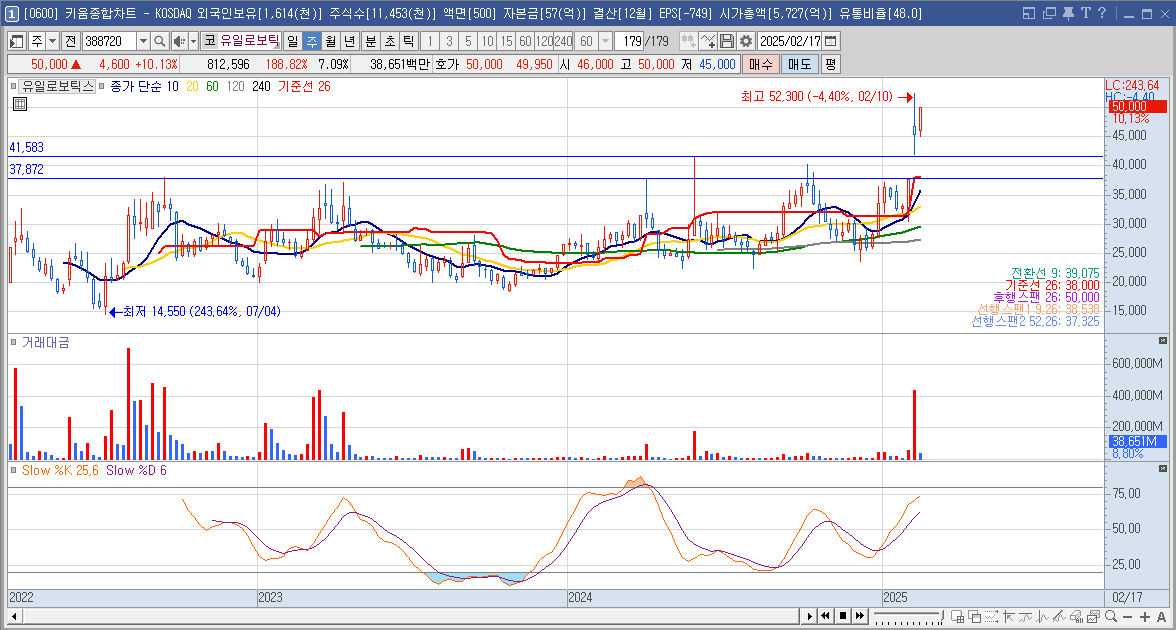Select the 240 interval preset button
Viewport: 1176px width, 630px height.
tap(563, 40)
